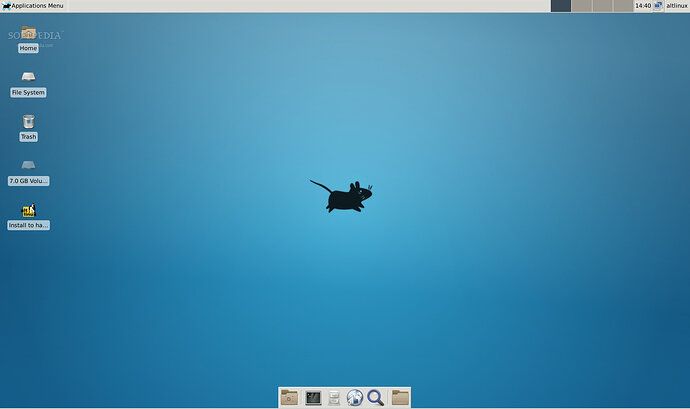
Task: Select the 7.0 GB Volume drive icon
Action: coord(28,166)
